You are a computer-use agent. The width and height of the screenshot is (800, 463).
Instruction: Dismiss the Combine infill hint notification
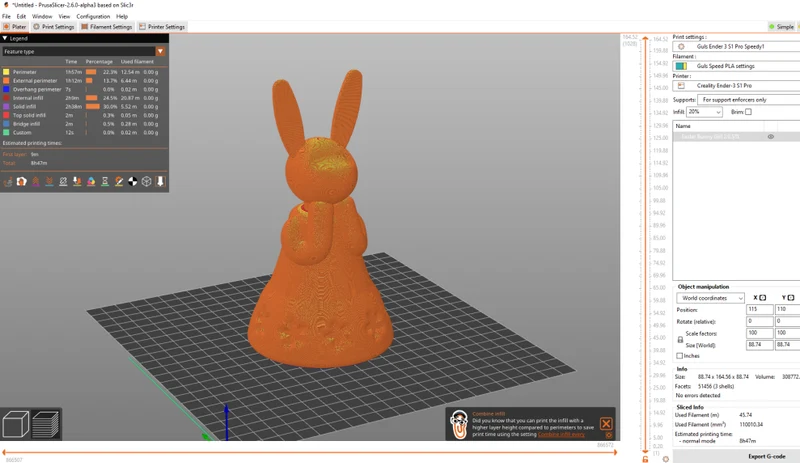coord(606,424)
